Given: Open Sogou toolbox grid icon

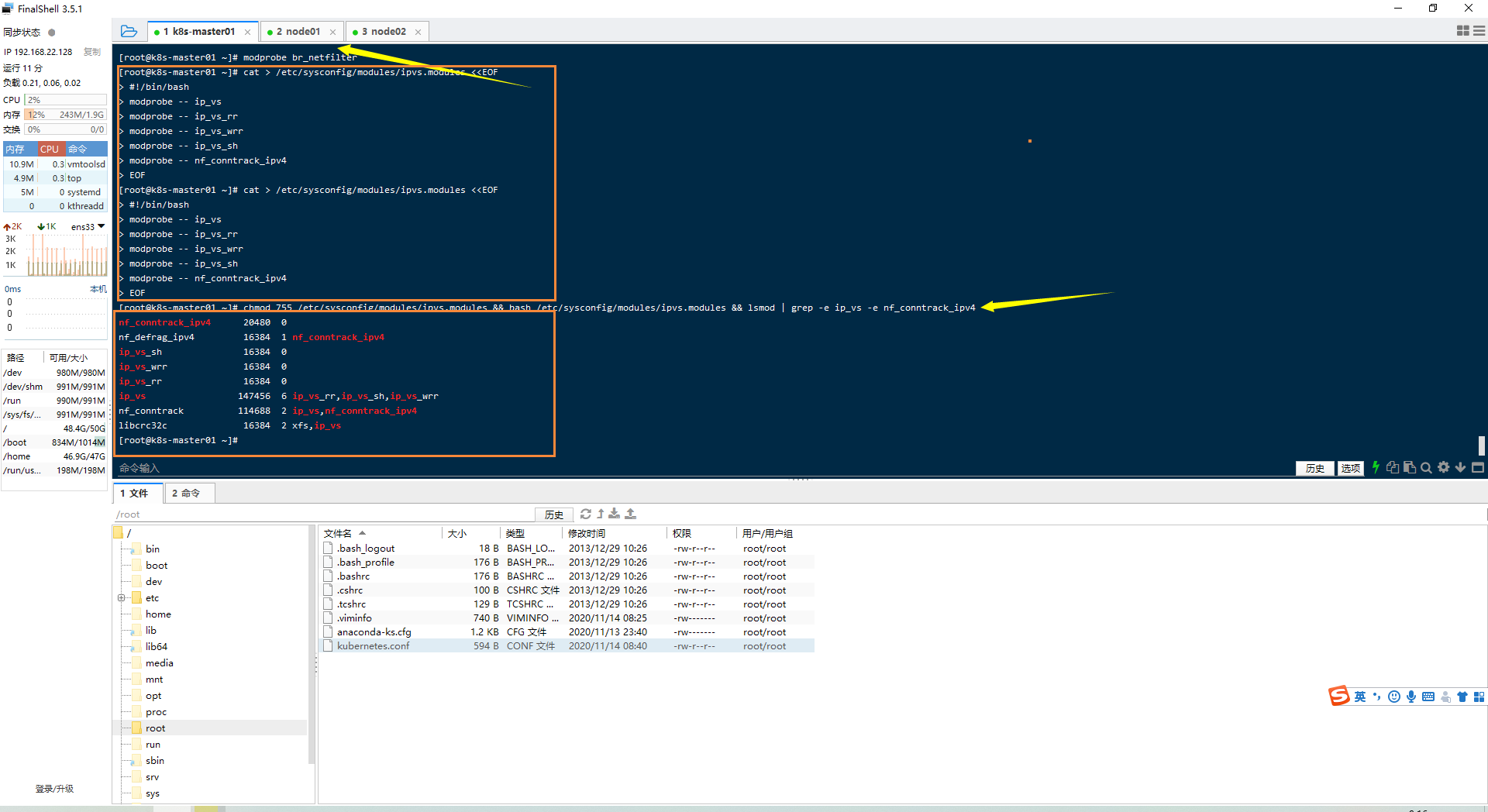Looking at the screenshot, I should [x=1479, y=697].
